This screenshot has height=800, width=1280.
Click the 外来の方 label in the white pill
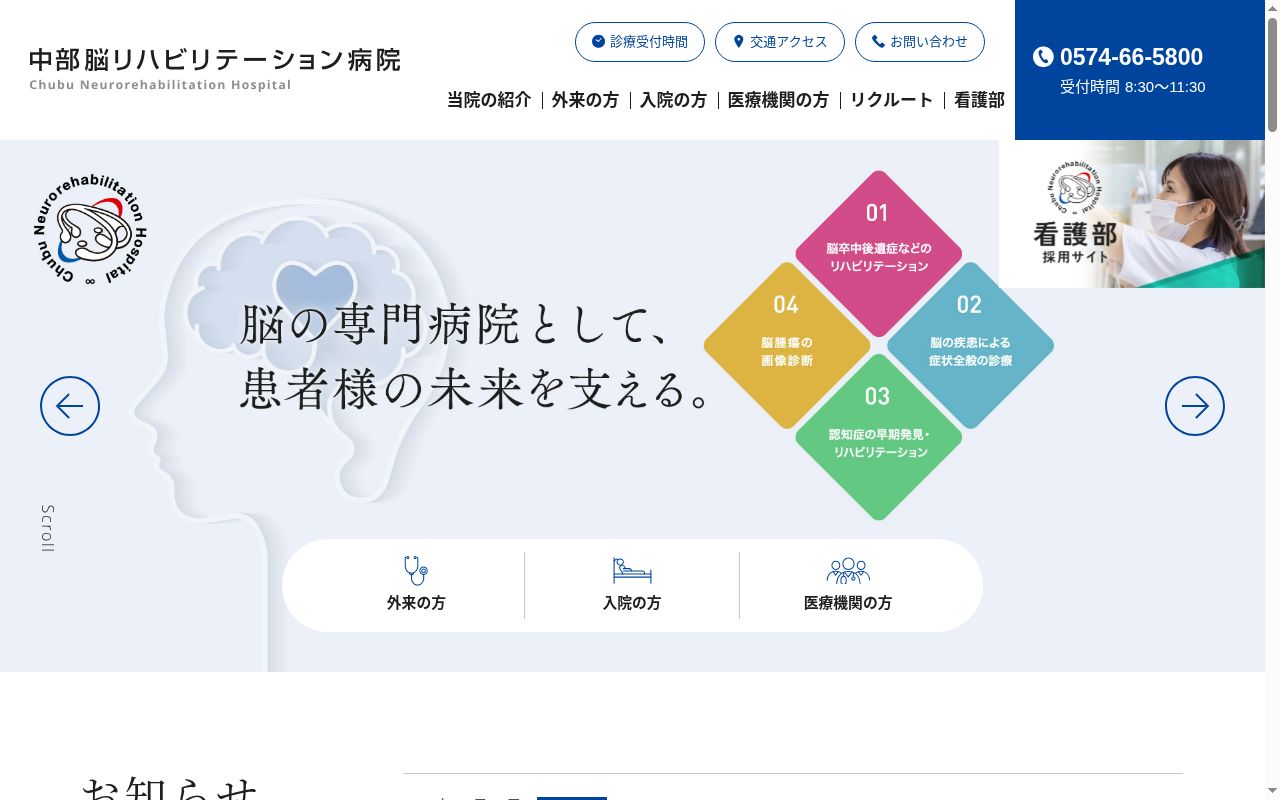pyautogui.click(x=416, y=603)
